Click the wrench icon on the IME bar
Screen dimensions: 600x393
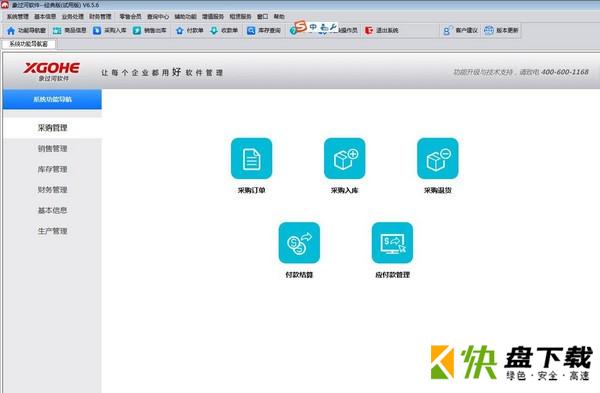point(333,27)
